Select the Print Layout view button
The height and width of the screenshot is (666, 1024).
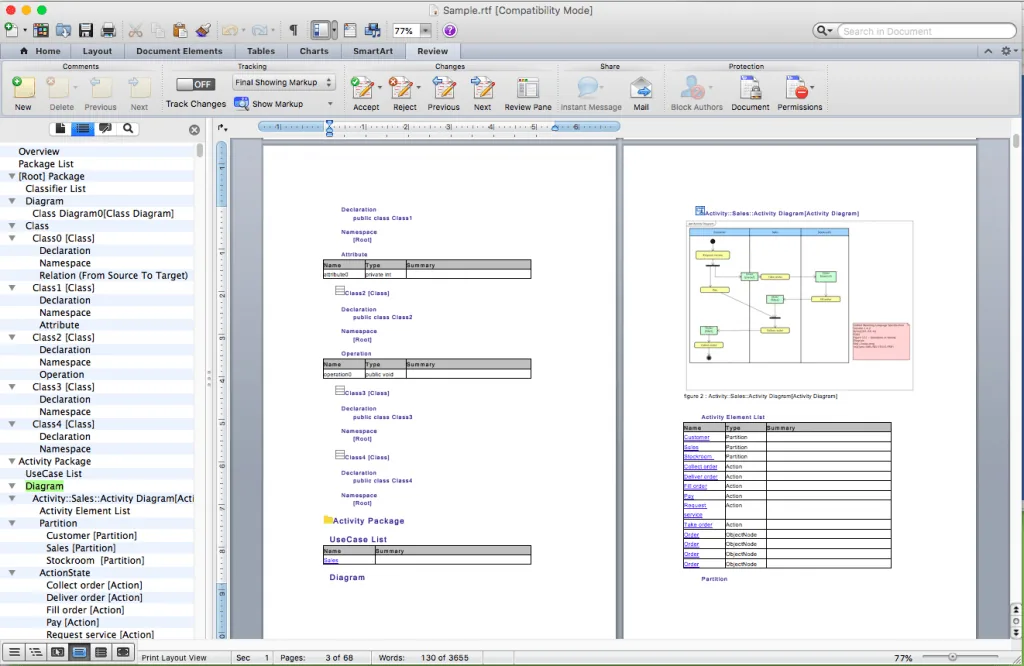click(79, 652)
